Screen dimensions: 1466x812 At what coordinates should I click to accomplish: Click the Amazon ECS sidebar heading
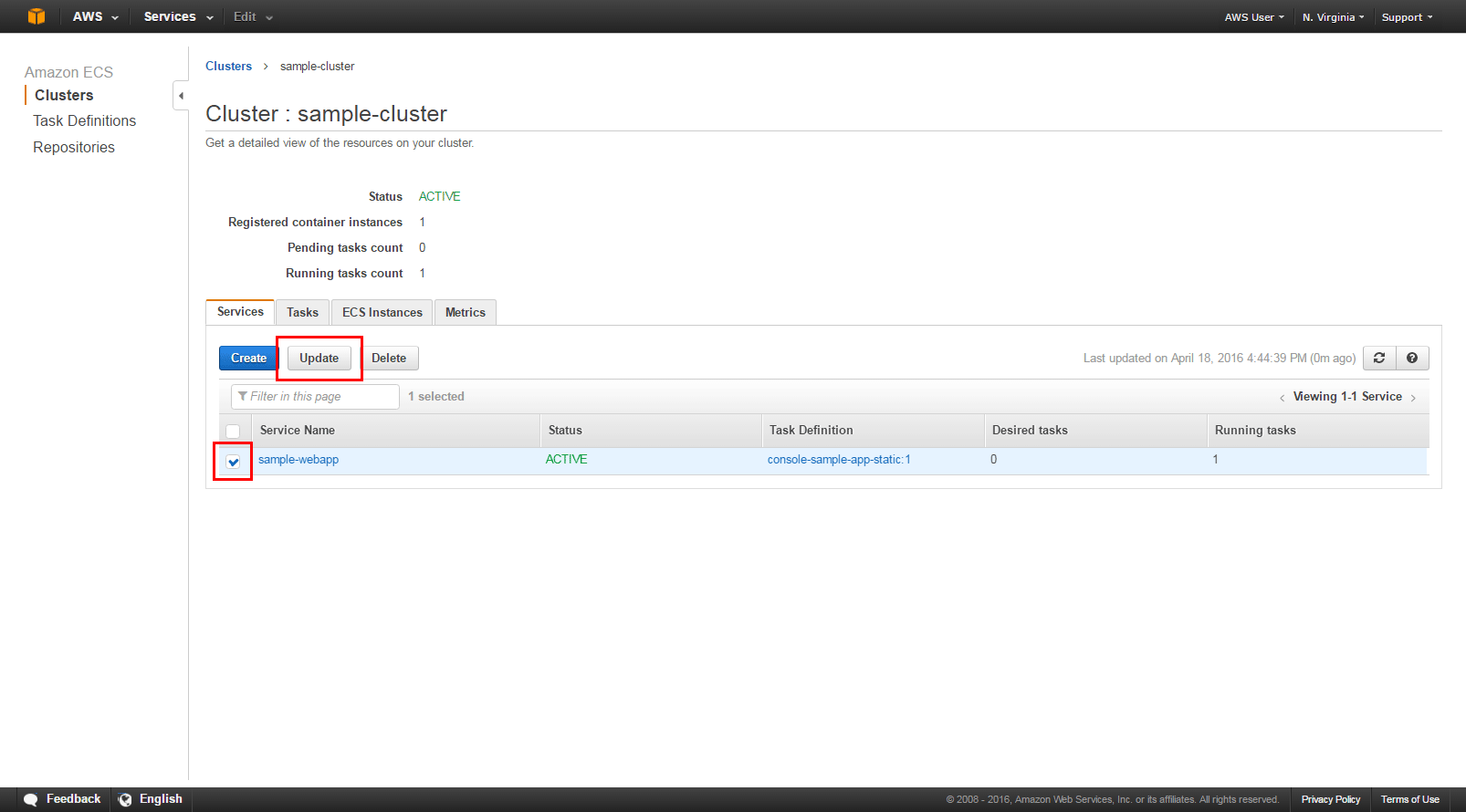tap(68, 72)
